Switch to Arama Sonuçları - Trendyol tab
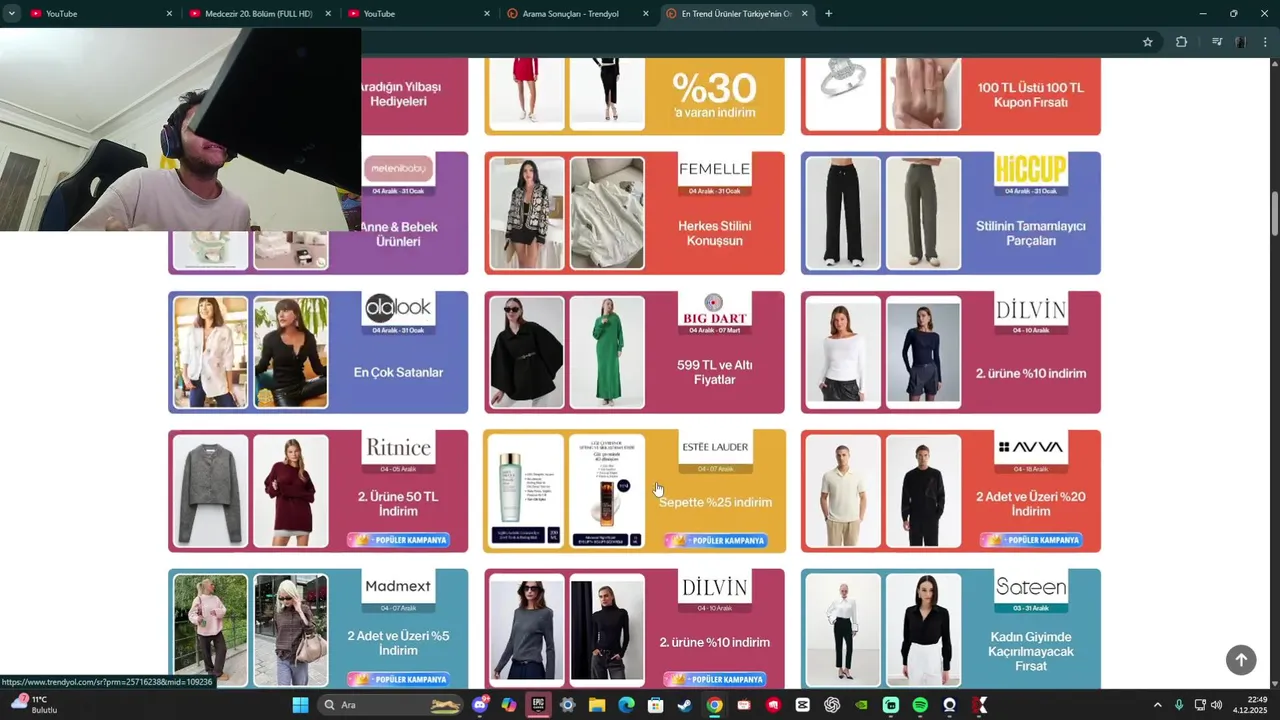The image size is (1280, 720). (x=576, y=14)
